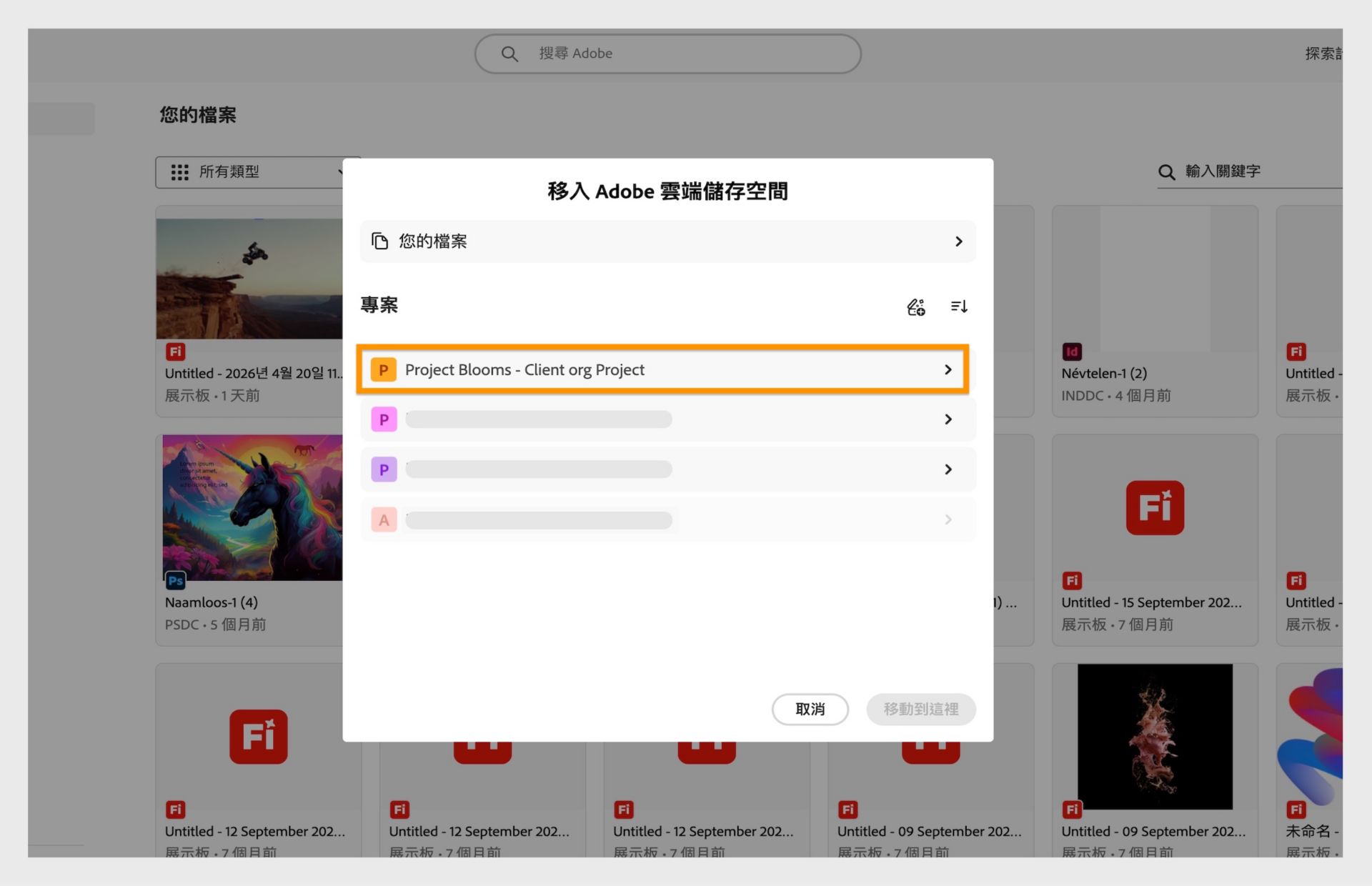Click the orange P icon of Project Blooms
Screen dimensions: 1372x886
pyautogui.click(x=384, y=370)
